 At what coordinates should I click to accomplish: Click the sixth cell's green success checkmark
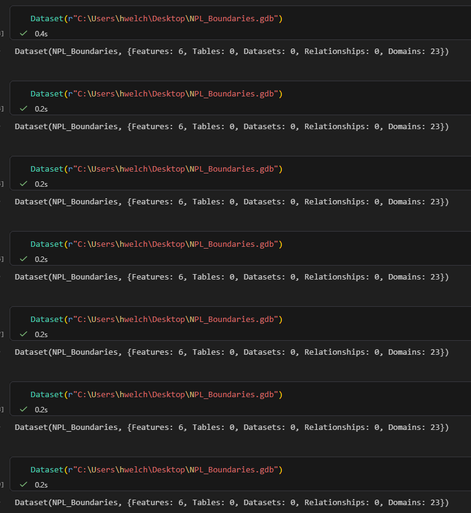pos(23,409)
